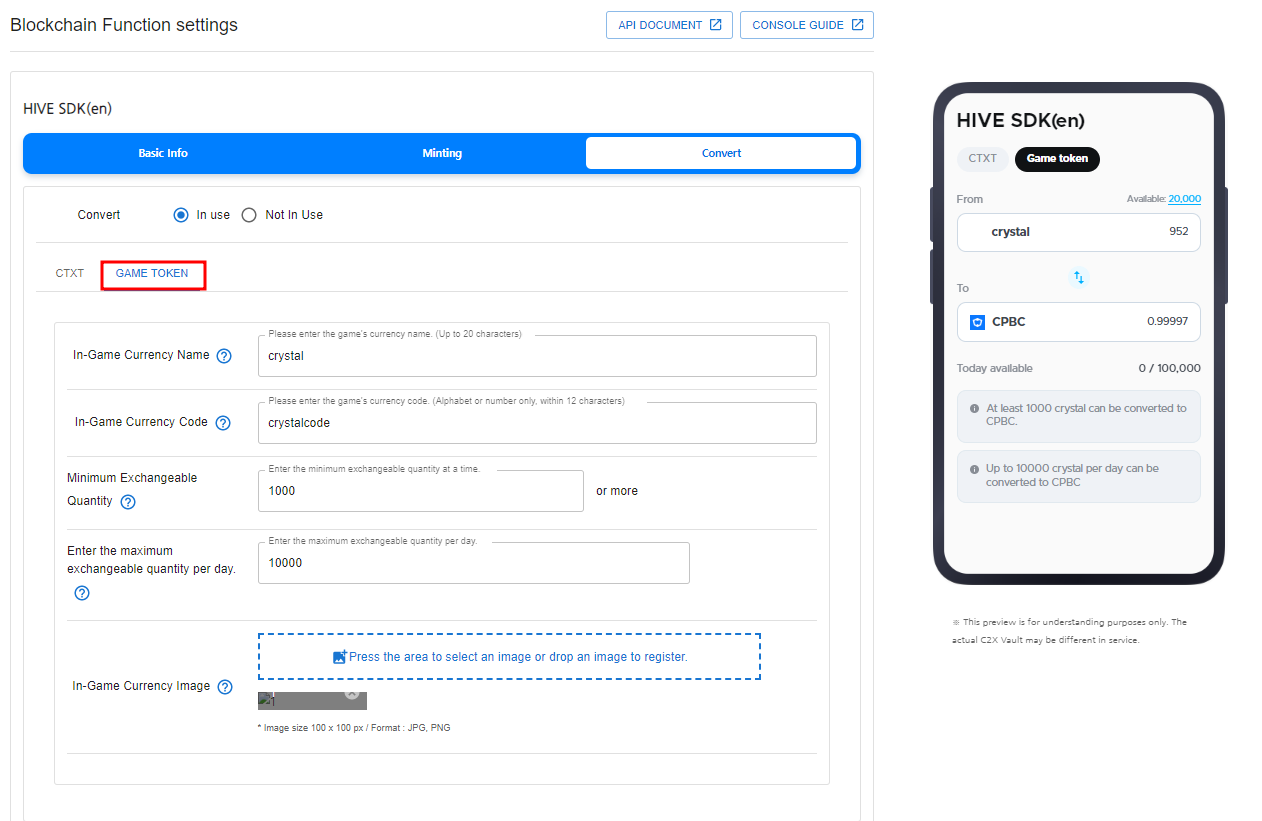1262x821 pixels.
Task: Switch to the Minting tab
Action: 442,153
